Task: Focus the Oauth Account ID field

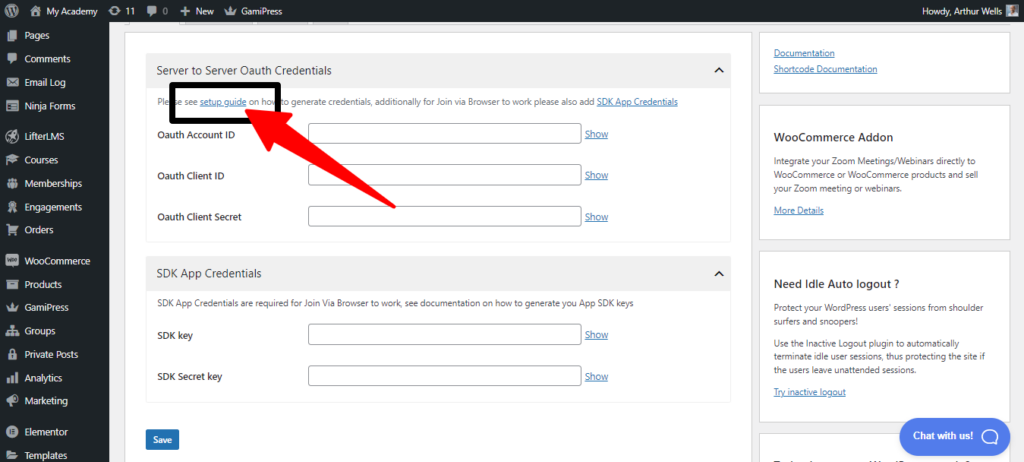Action: tap(445, 133)
